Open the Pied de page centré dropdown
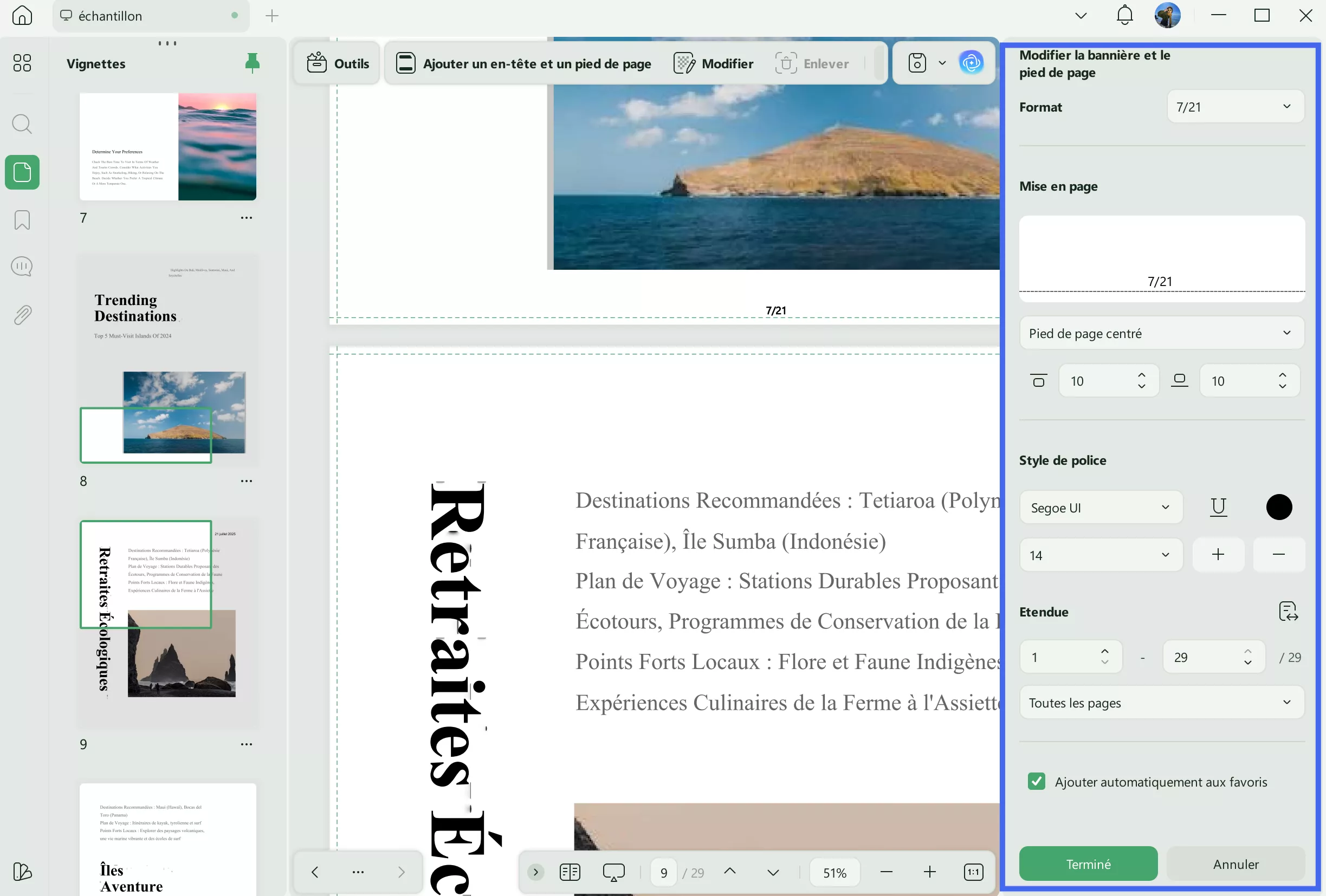Image resolution: width=1326 pixels, height=896 pixels. pos(1161,333)
